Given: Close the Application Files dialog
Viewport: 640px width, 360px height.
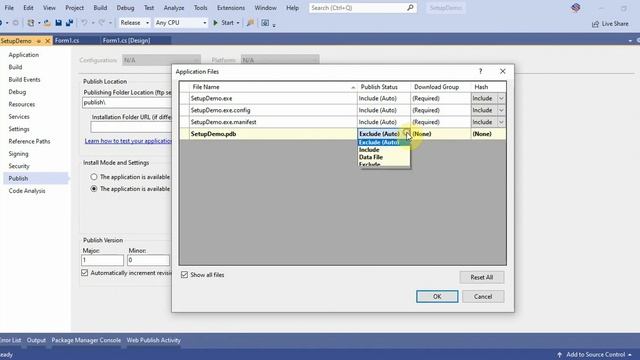Looking at the screenshot, I should [x=502, y=71].
